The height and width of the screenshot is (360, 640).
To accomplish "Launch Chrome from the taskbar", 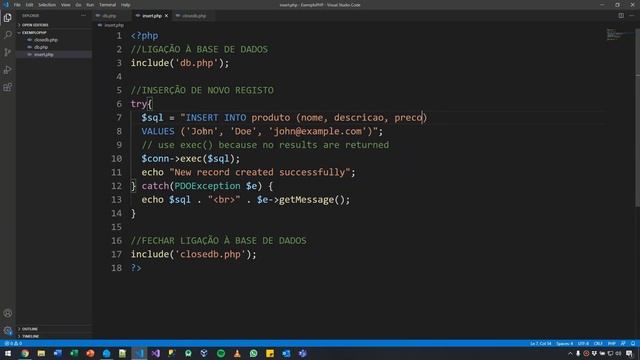I will point(25,353).
